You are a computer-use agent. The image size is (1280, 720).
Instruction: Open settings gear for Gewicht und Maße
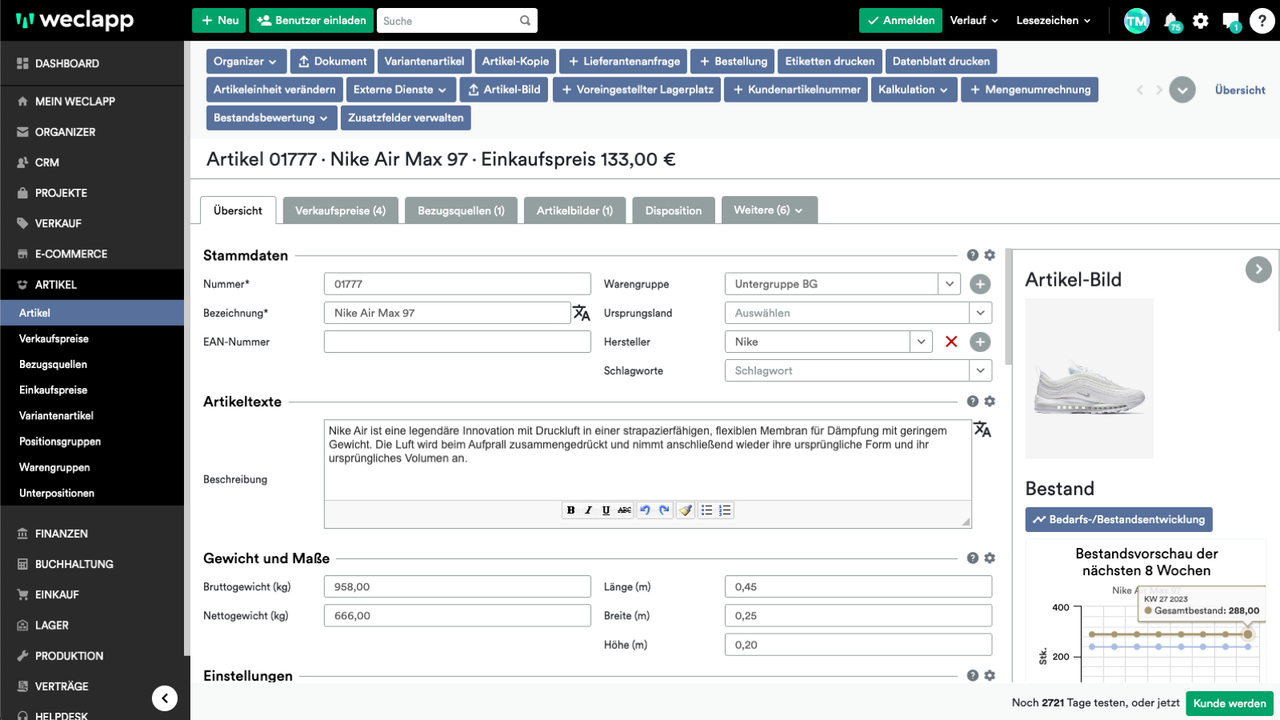(989, 558)
